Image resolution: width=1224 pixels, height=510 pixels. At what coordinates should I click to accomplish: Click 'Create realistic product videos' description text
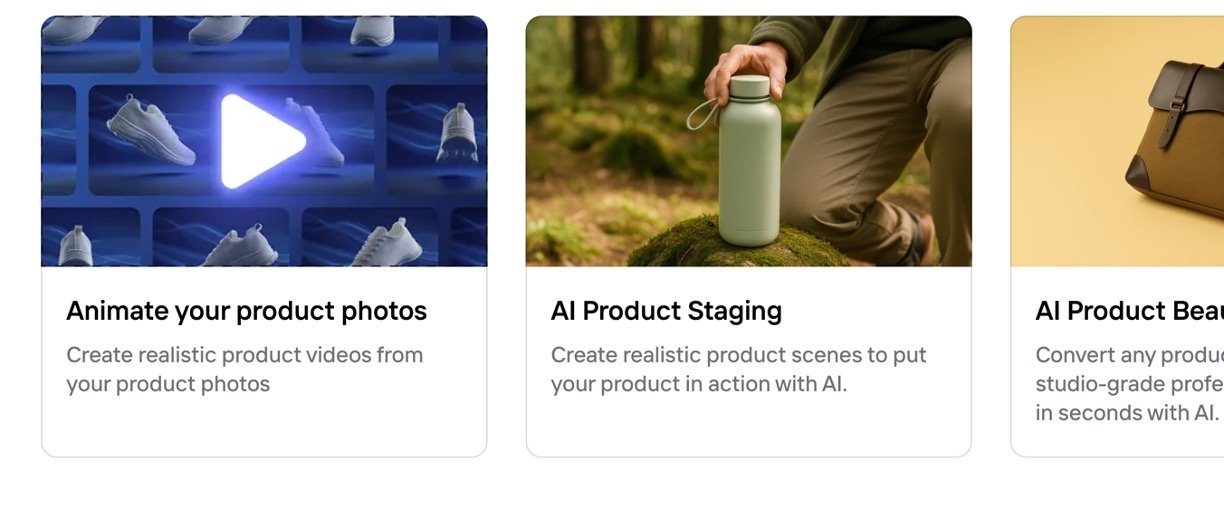pos(244,369)
